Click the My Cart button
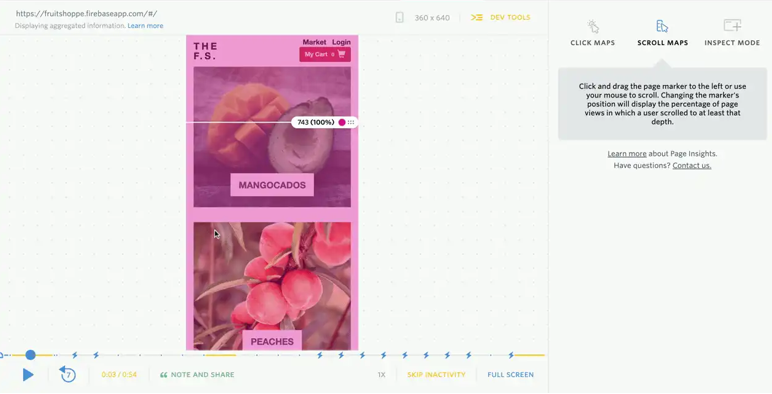This screenshot has width=772, height=394. coord(325,54)
